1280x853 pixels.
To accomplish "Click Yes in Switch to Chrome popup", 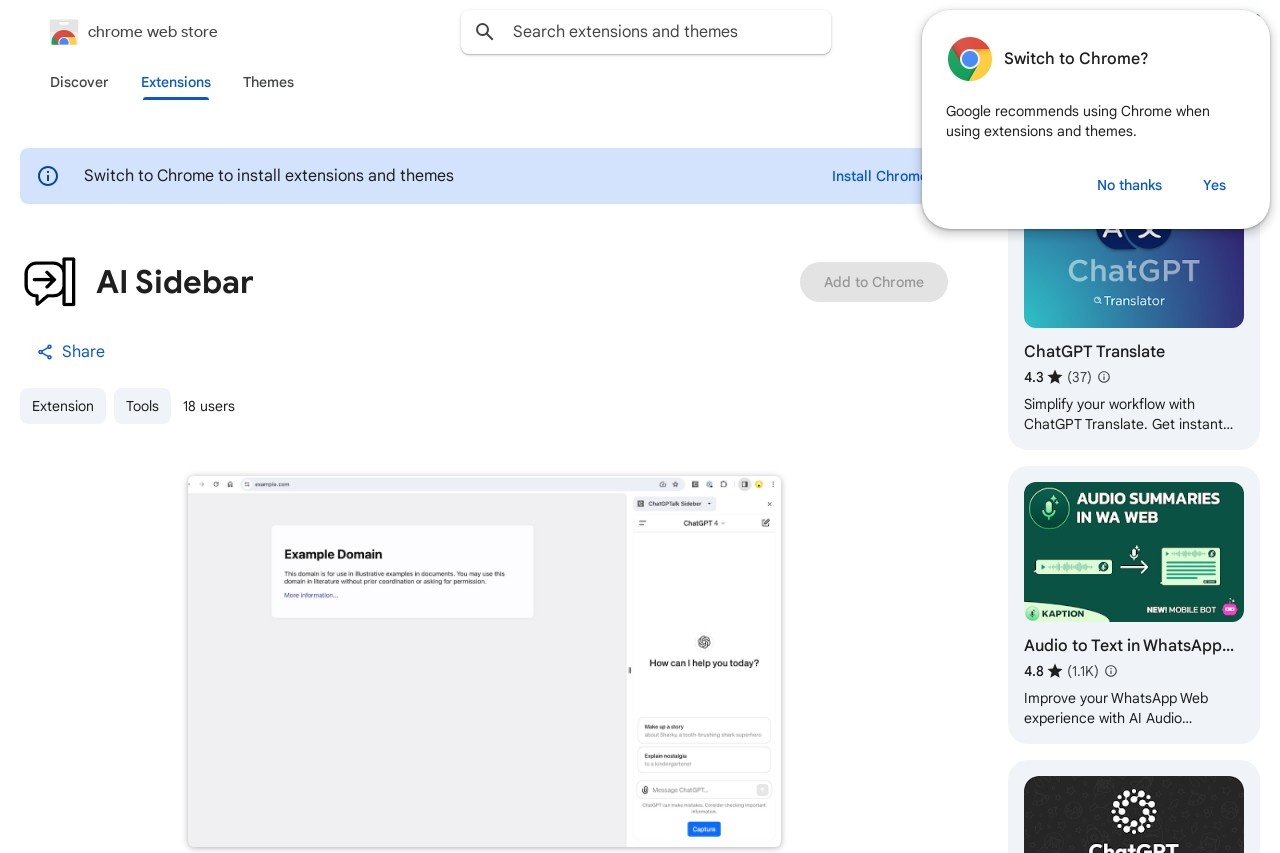I will (x=1214, y=185).
